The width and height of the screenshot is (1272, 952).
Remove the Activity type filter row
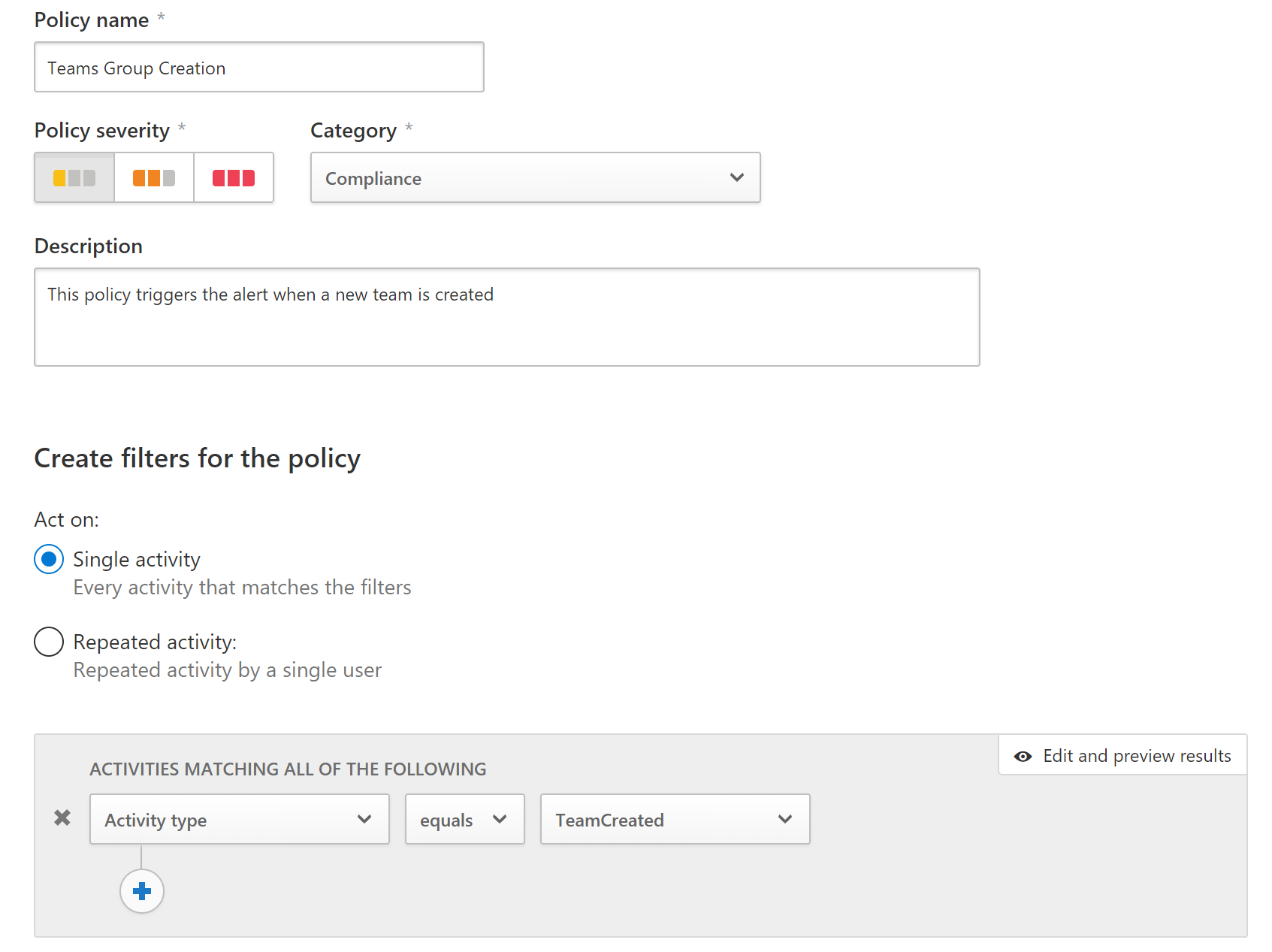point(62,818)
